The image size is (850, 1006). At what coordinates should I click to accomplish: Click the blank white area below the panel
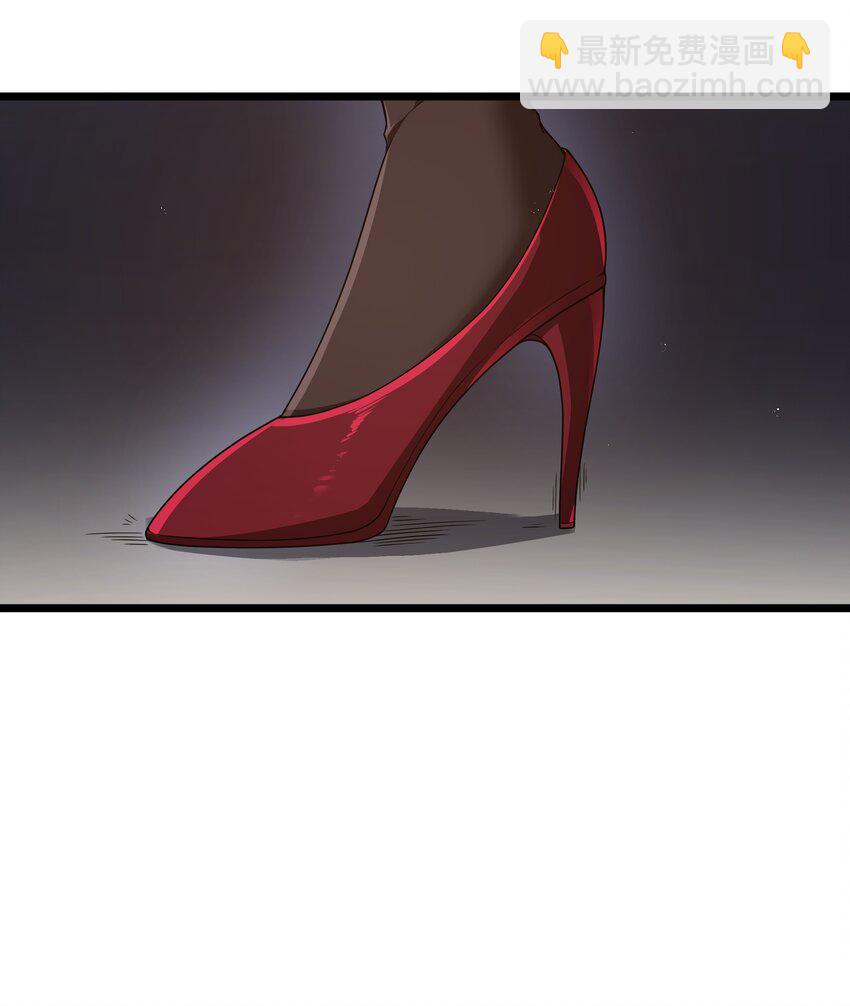pos(425,800)
